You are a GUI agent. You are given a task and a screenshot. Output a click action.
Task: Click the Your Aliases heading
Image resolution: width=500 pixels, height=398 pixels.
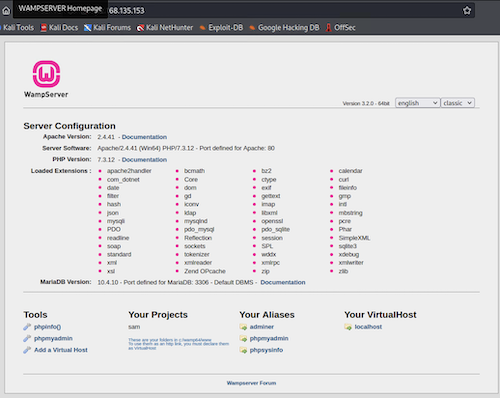pos(267,315)
